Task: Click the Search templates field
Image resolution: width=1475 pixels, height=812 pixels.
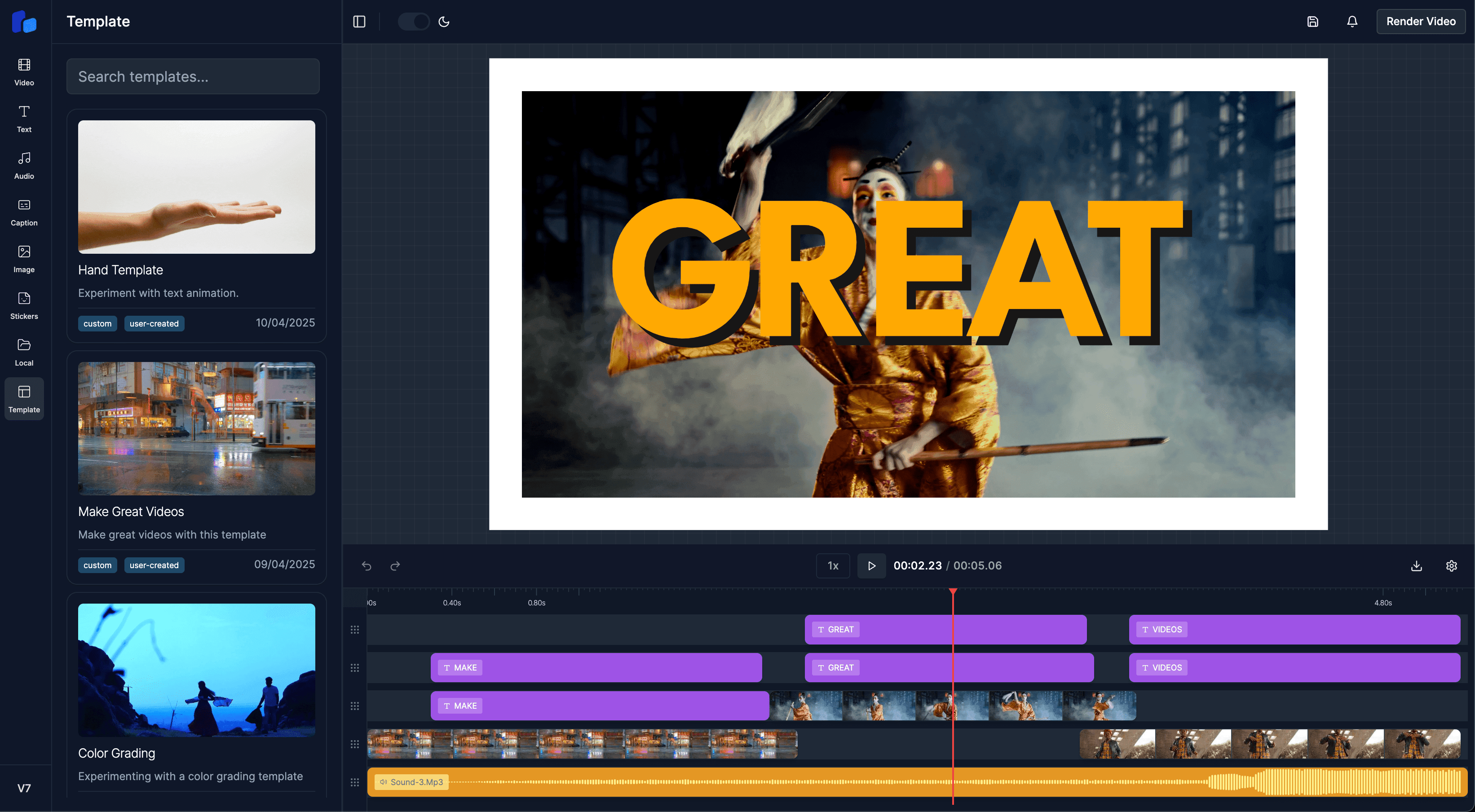Action: click(193, 76)
